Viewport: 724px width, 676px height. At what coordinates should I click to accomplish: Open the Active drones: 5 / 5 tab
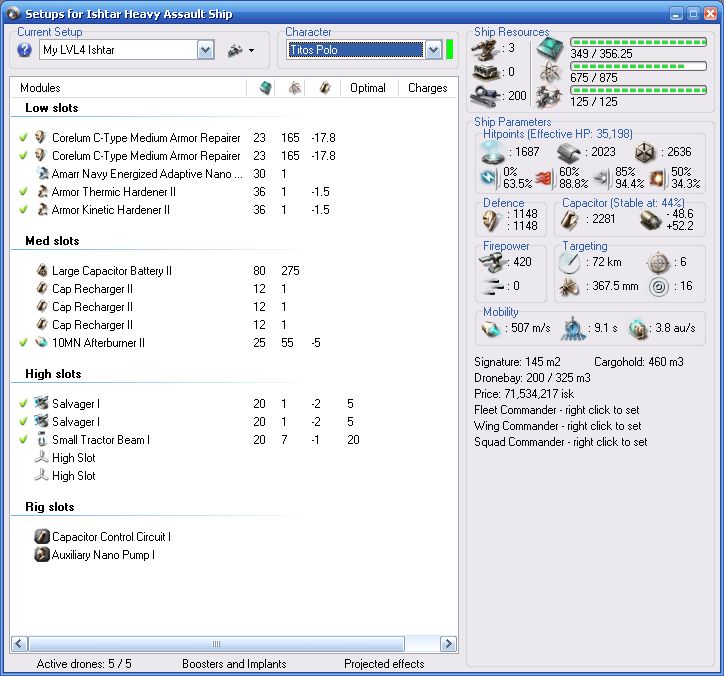tap(84, 664)
